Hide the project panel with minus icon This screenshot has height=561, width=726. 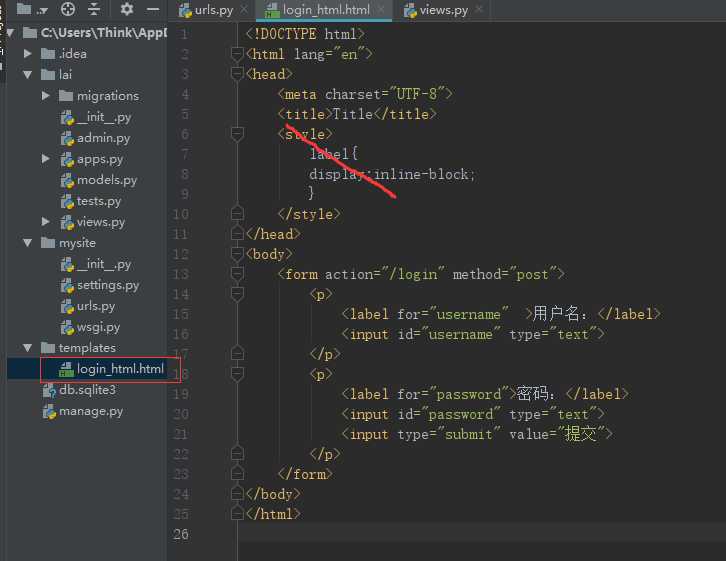tap(153, 9)
